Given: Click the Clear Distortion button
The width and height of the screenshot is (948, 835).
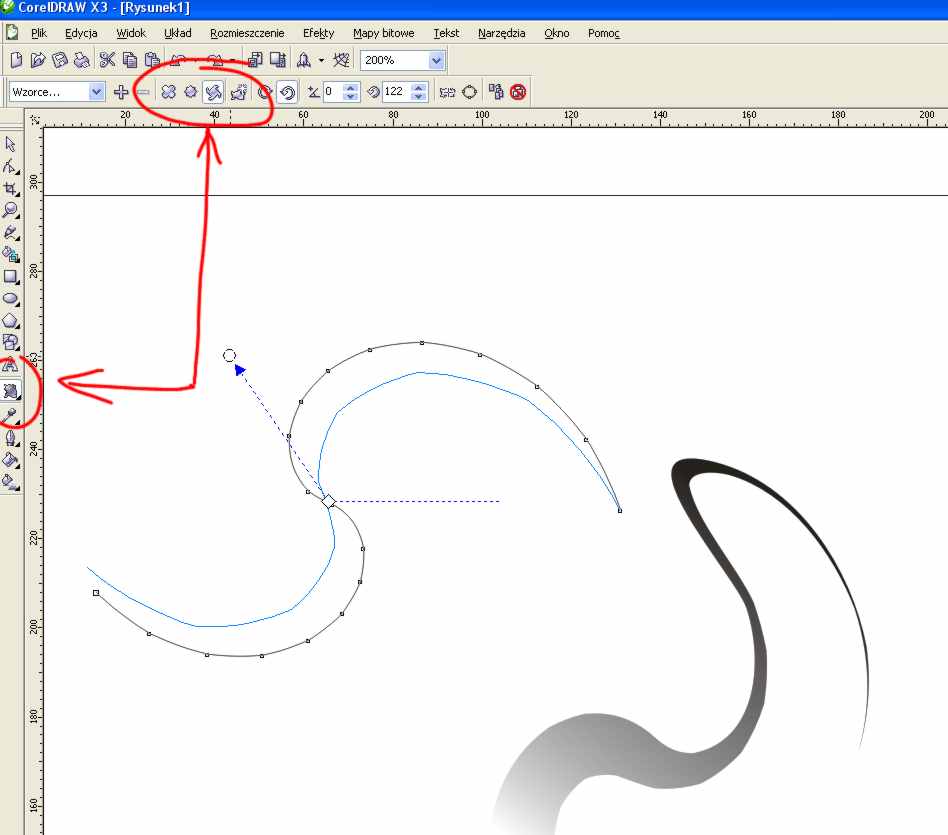Looking at the screenshot, I should [518, 92].
